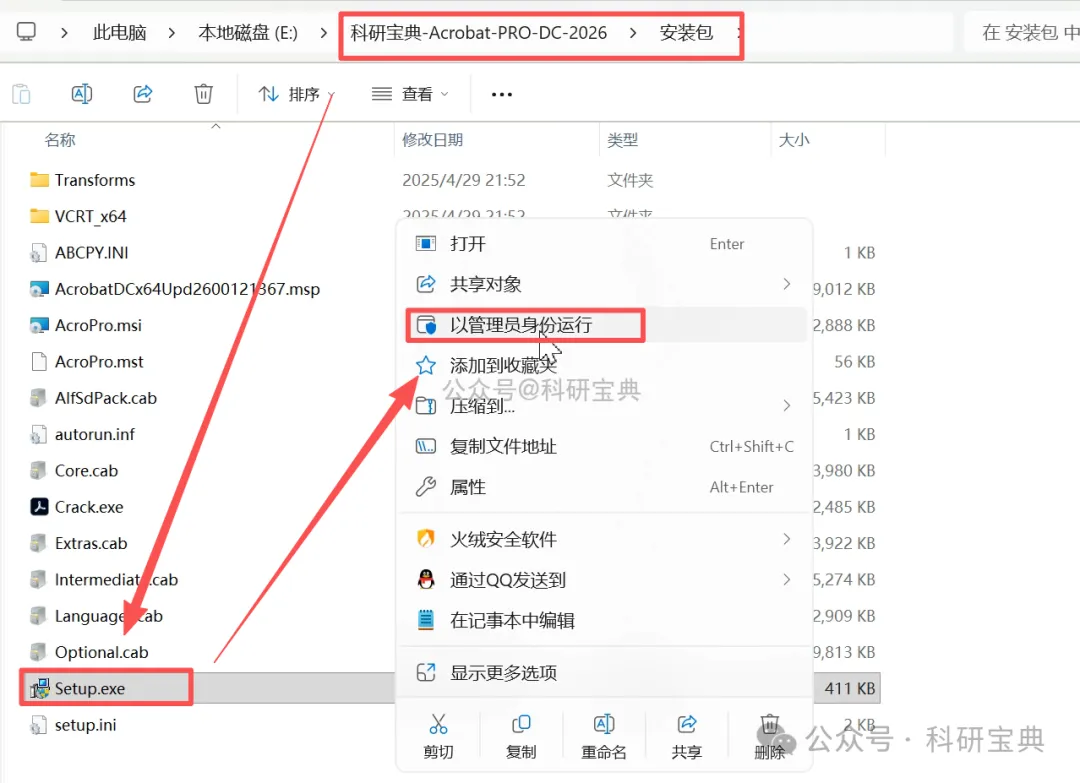Click the 2025/4/29 21:52 date of Transforms

point(464,180)
